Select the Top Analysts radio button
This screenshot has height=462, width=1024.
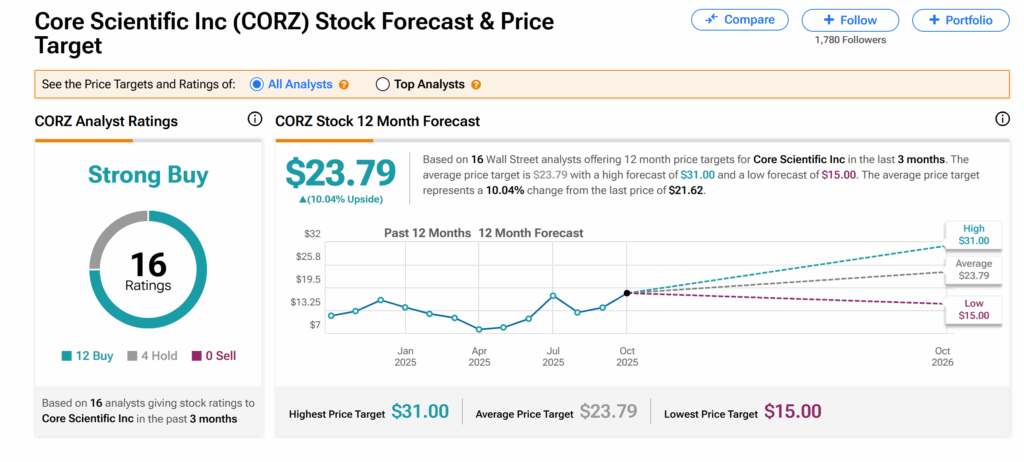tap(382, 85)
